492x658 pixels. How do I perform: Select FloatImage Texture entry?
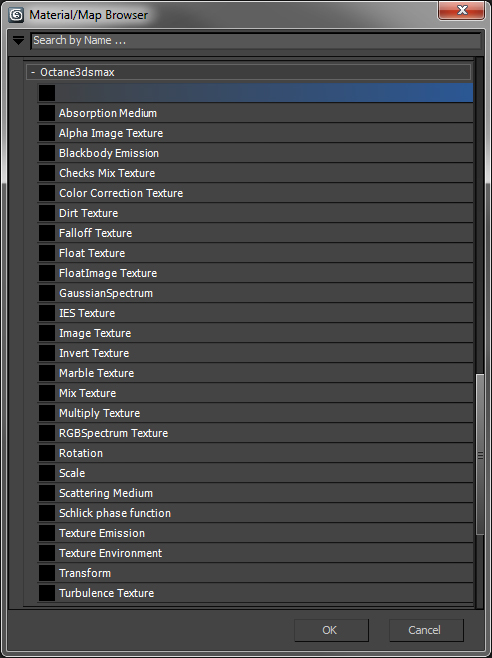pos(255,273)
